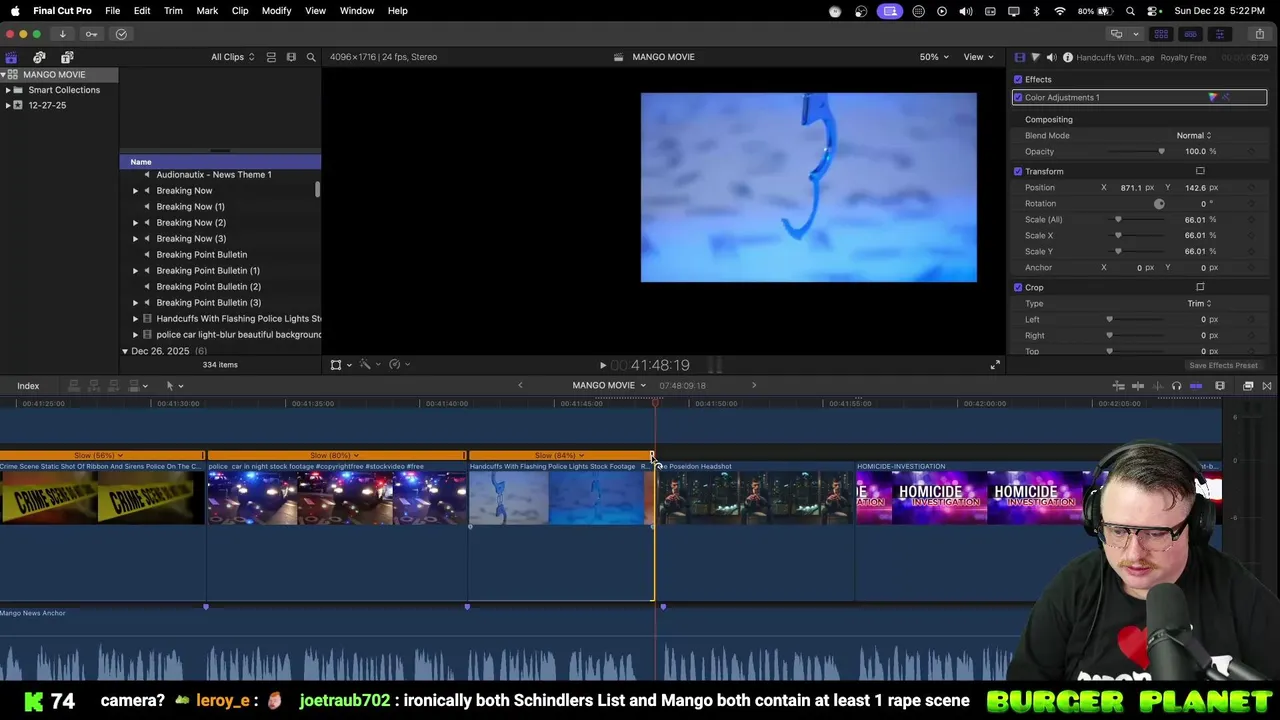The image size is (1280, 720).
Task: Open the Modify menu
Action: click(x=276, y=11)
